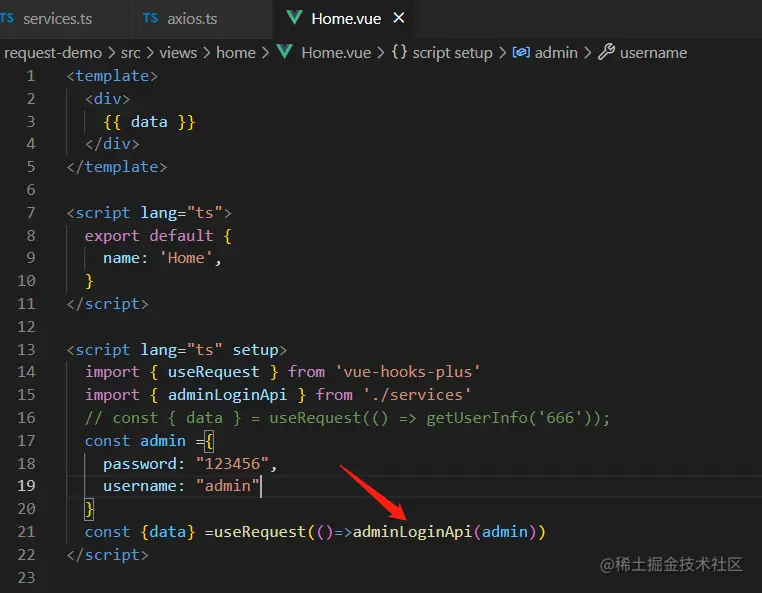Click adminLoginApi in the import statement
The image size is (762, 593).
click(227, 395)
